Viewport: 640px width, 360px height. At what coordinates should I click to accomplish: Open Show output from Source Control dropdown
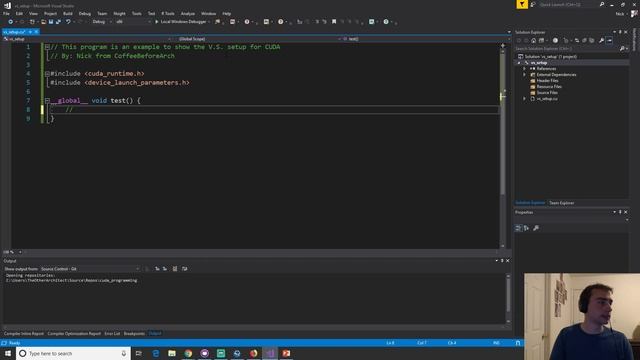(90, 269)
